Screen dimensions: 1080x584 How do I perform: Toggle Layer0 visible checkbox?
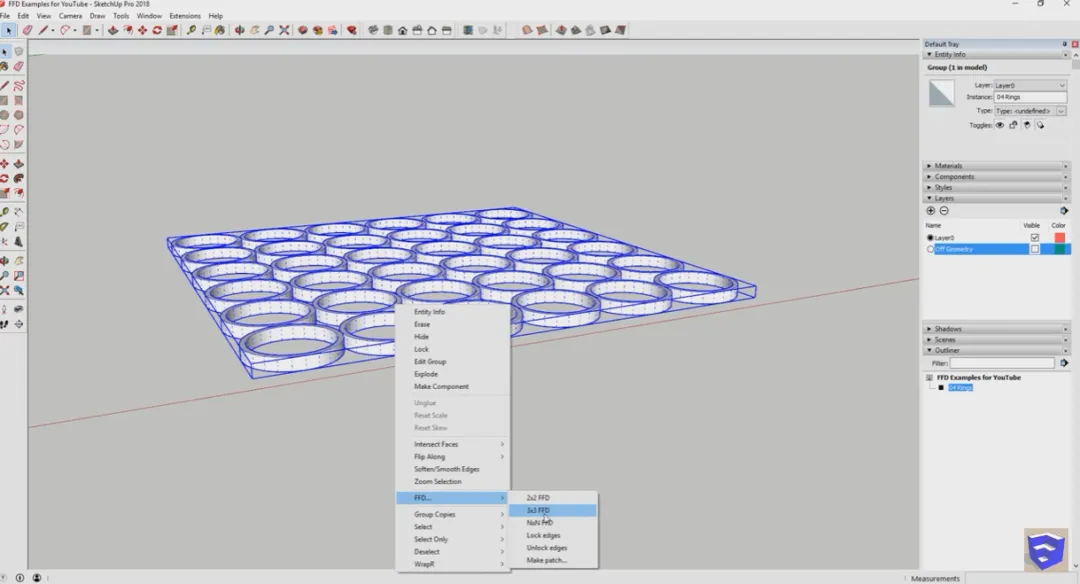[x=1035, y=238]
